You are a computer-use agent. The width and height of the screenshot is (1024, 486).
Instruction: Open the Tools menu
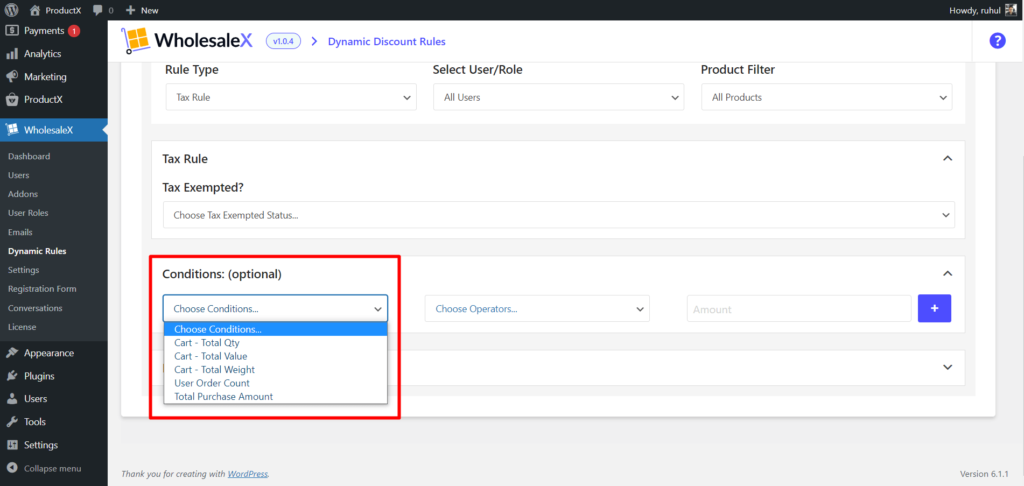35,422
